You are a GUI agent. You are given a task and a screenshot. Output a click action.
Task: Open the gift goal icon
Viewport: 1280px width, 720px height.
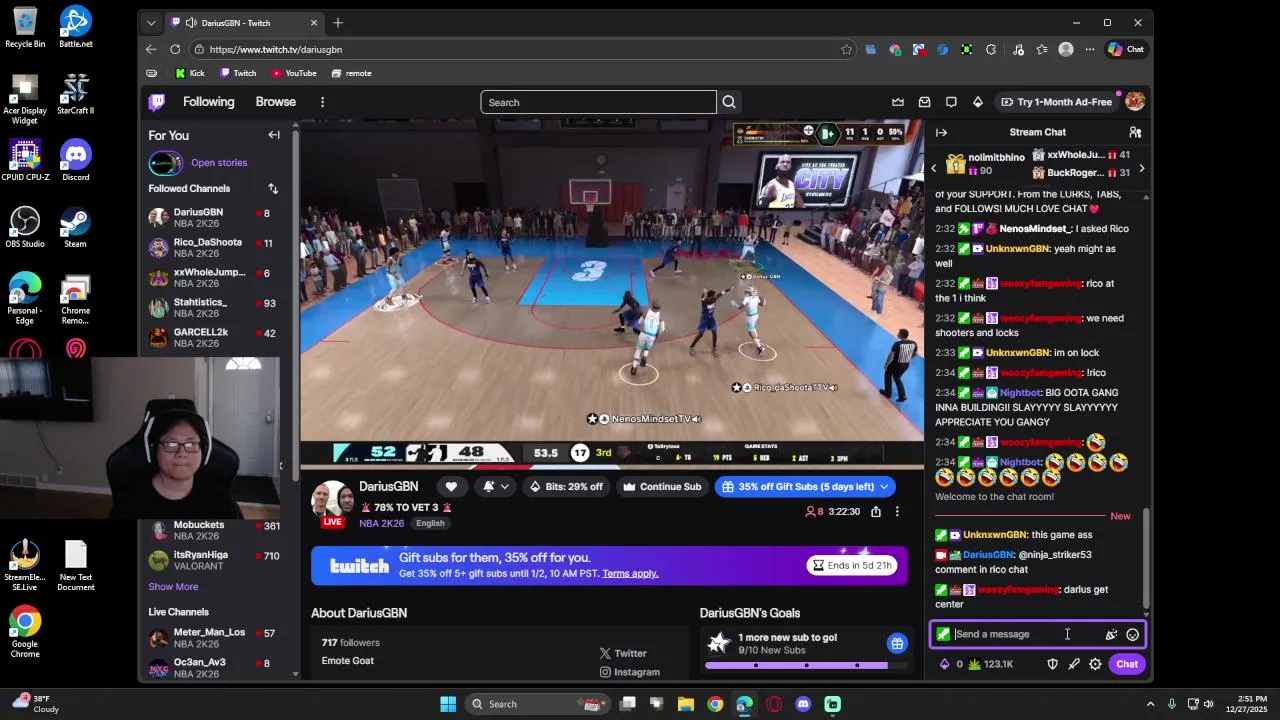[897, 643]
